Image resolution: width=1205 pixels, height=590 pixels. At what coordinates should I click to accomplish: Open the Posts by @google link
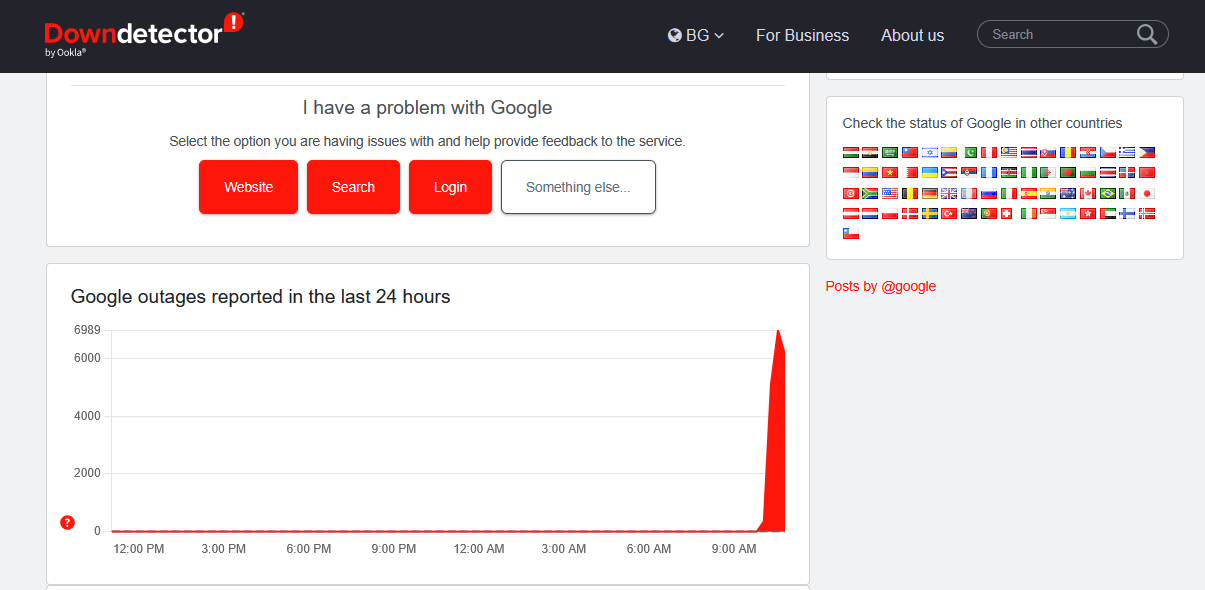click(x=880, y=286)
